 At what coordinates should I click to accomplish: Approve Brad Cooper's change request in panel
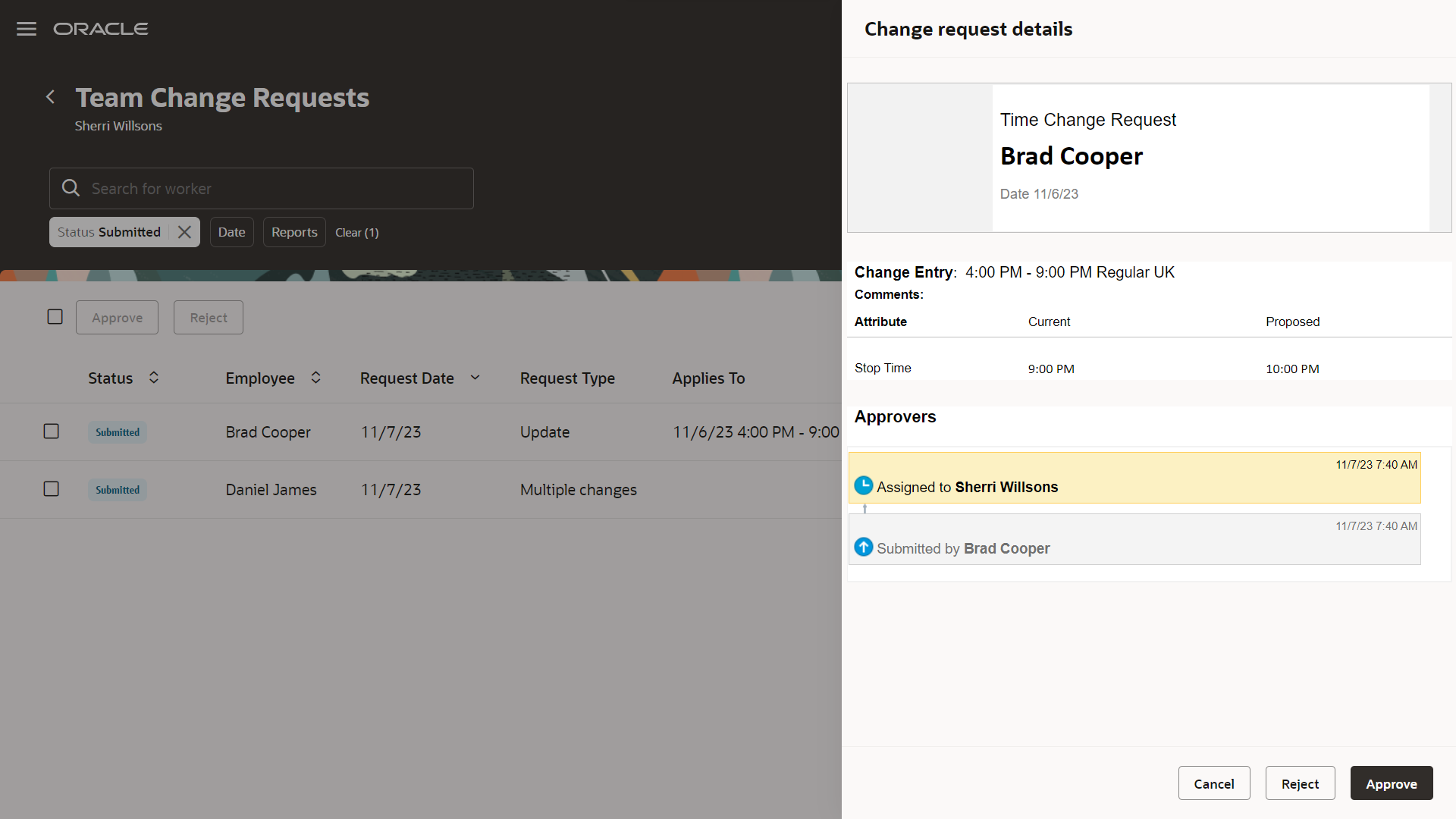point(1392,783)
